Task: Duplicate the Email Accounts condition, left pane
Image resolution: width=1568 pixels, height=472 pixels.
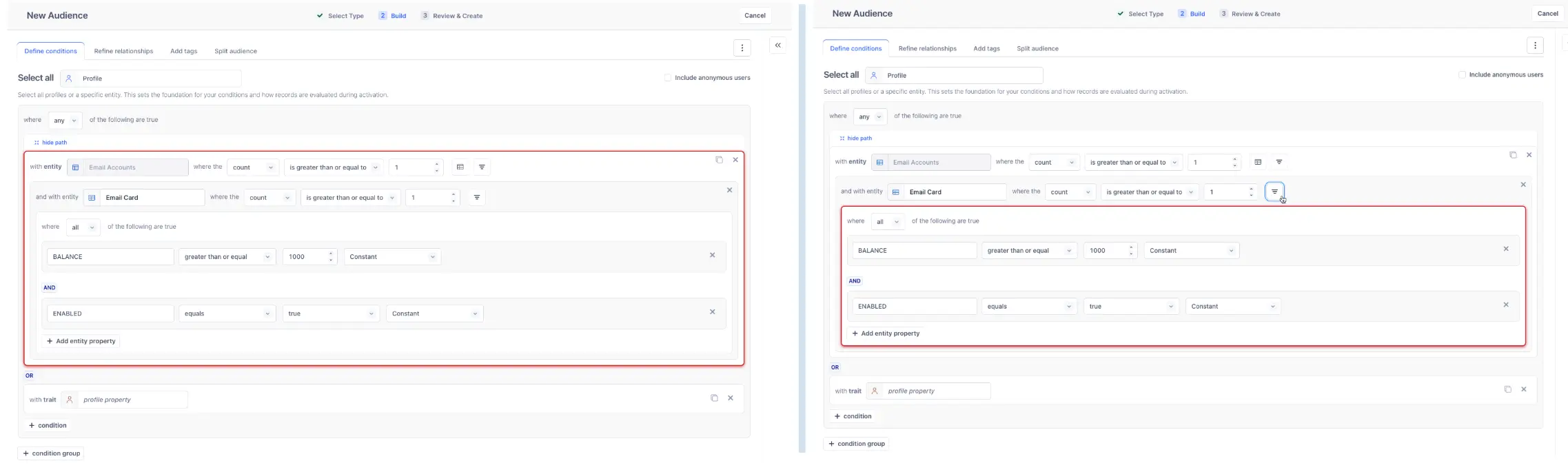Action: (x=719, y=160)
